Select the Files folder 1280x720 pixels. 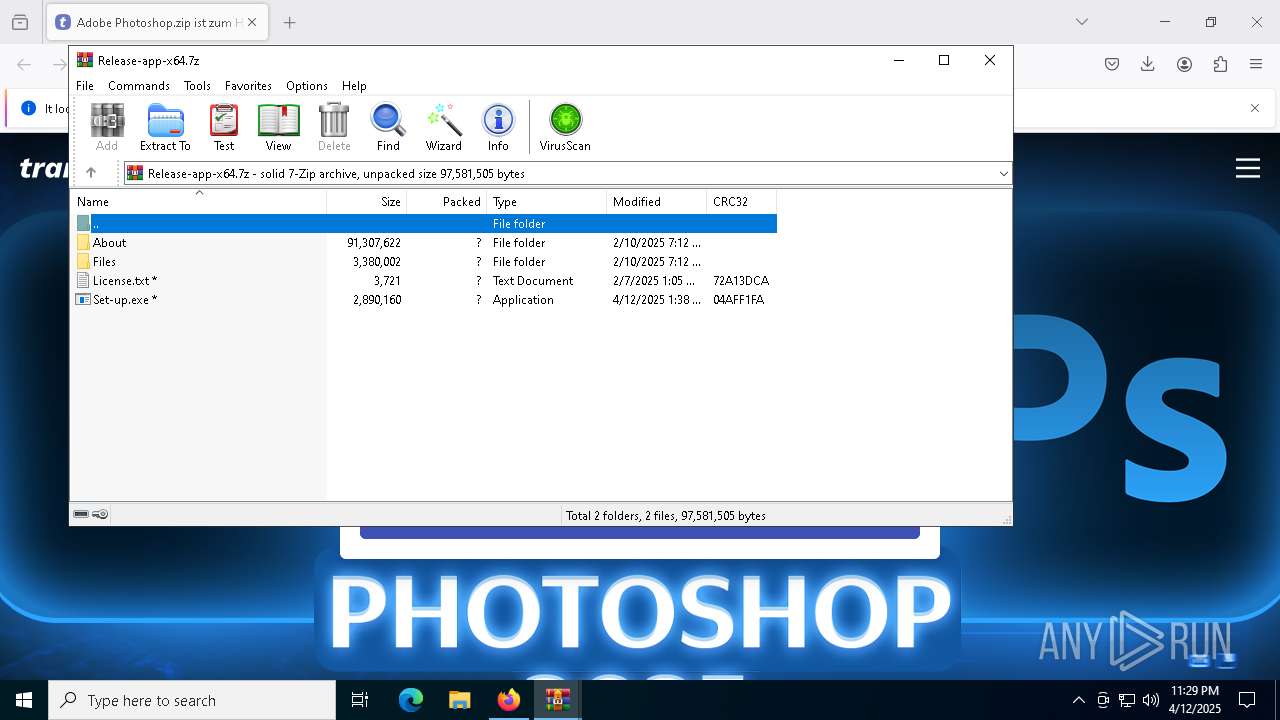coord(97,262)
